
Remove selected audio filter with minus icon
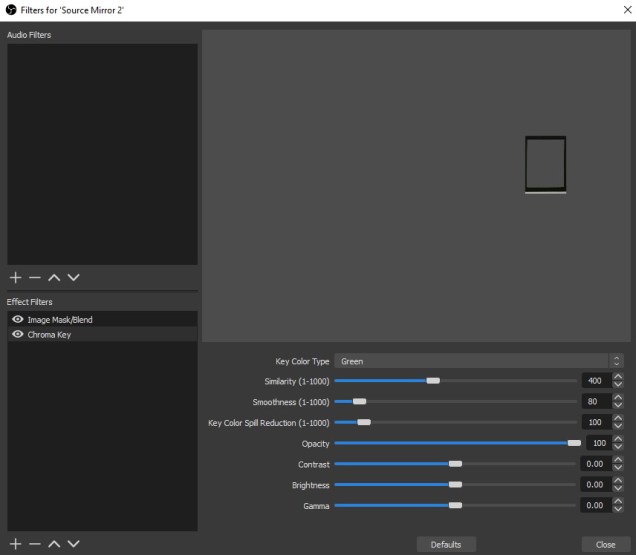(x=35, y=277)
